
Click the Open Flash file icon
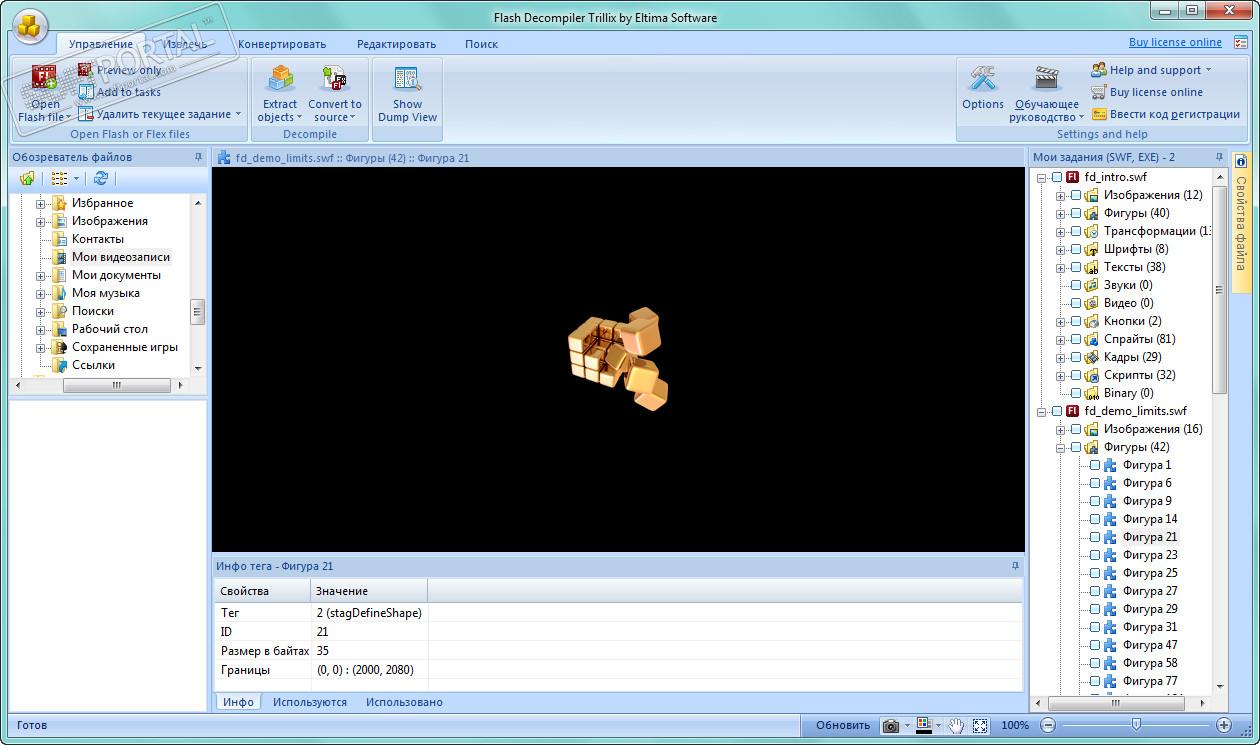click(44, 78)
